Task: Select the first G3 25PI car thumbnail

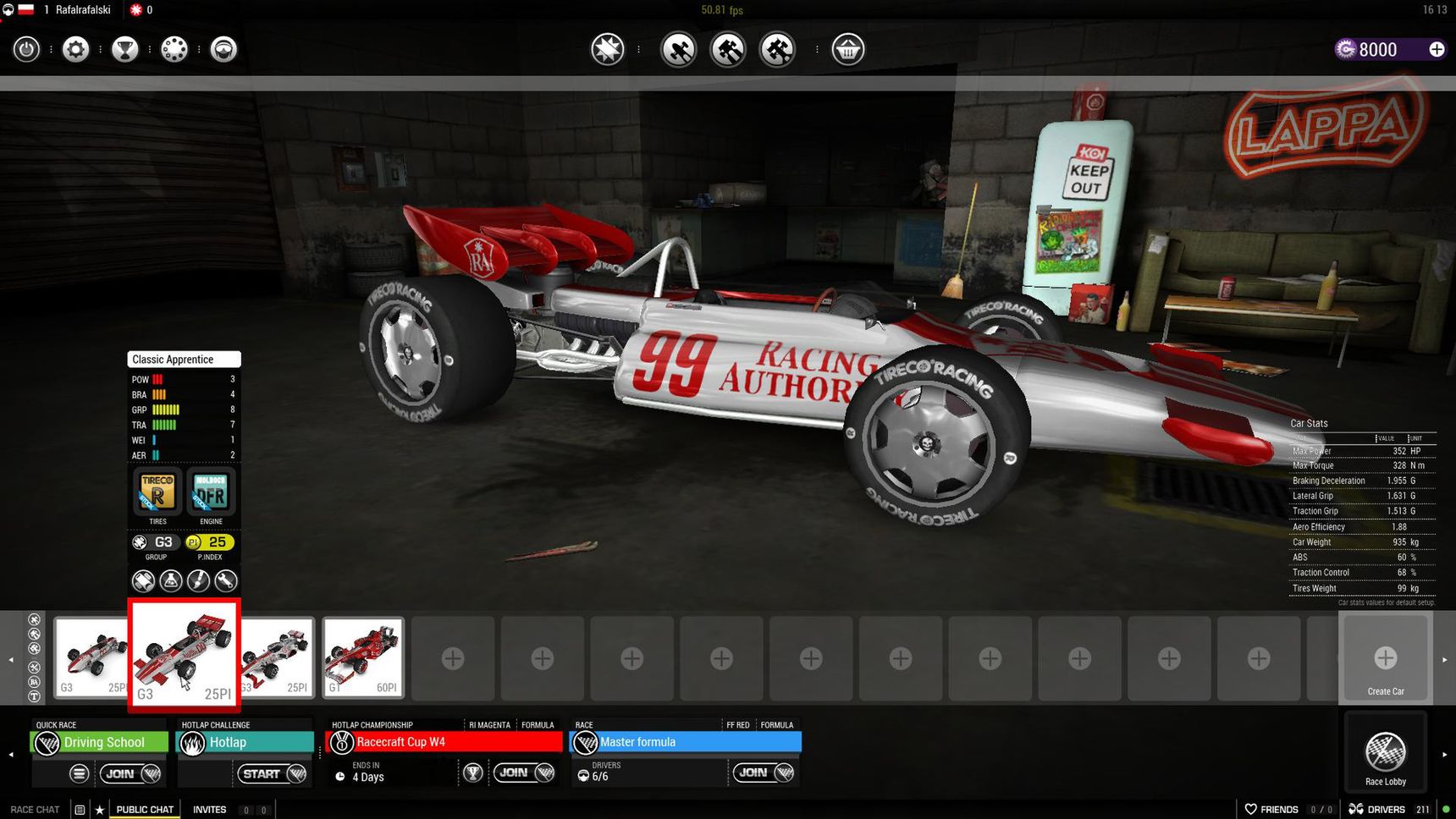Action: click(91, 658)
